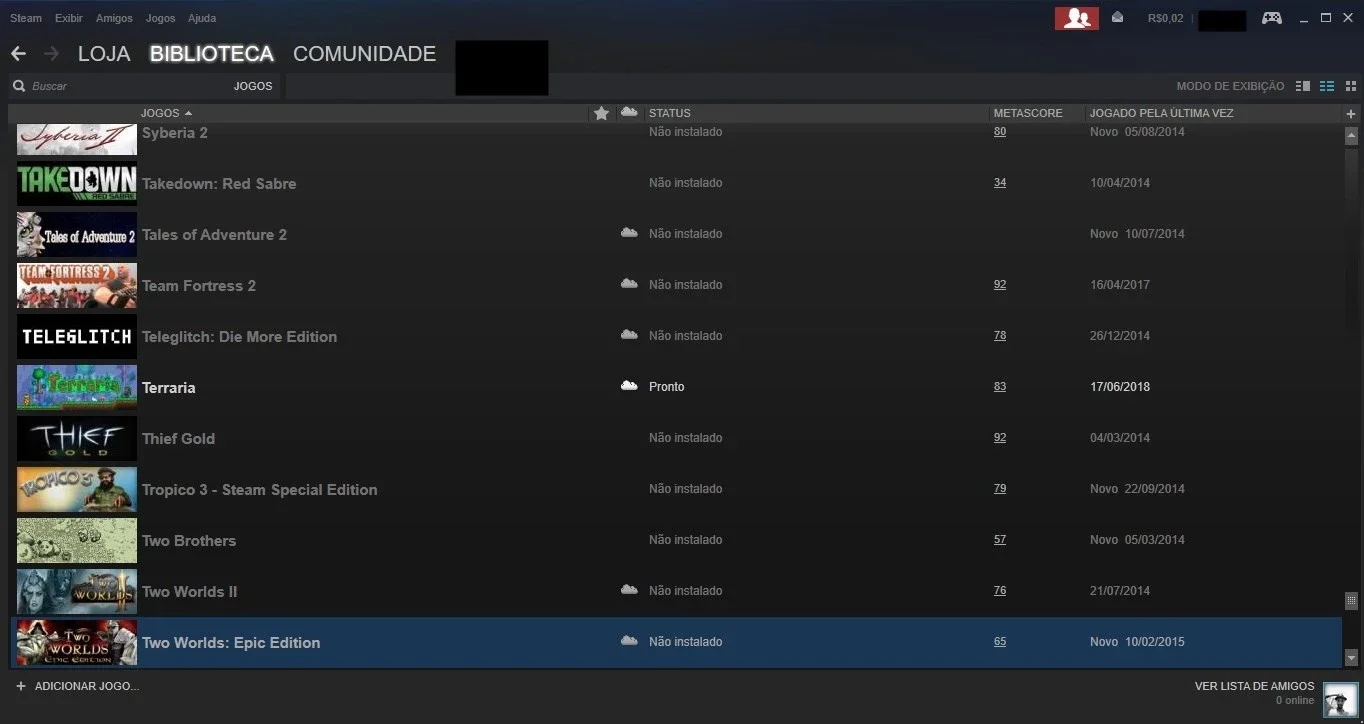Screen dimensions: 1364x724
Task: Sort by the STATUS column header
Action: tap(670, 113)
